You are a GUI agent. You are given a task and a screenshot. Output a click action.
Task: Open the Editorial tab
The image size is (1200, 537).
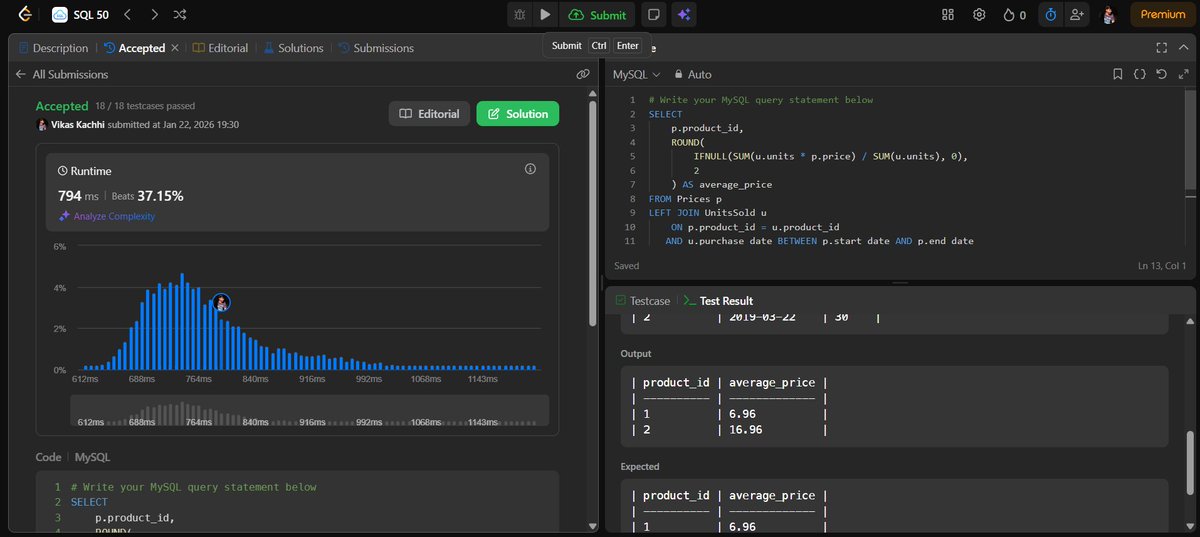click(220, 48)
